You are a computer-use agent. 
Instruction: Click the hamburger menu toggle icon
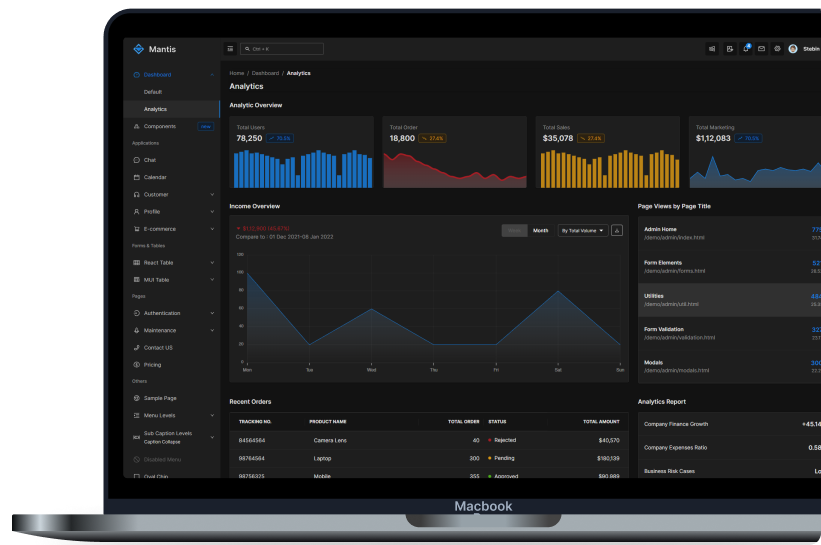point(230,48)
